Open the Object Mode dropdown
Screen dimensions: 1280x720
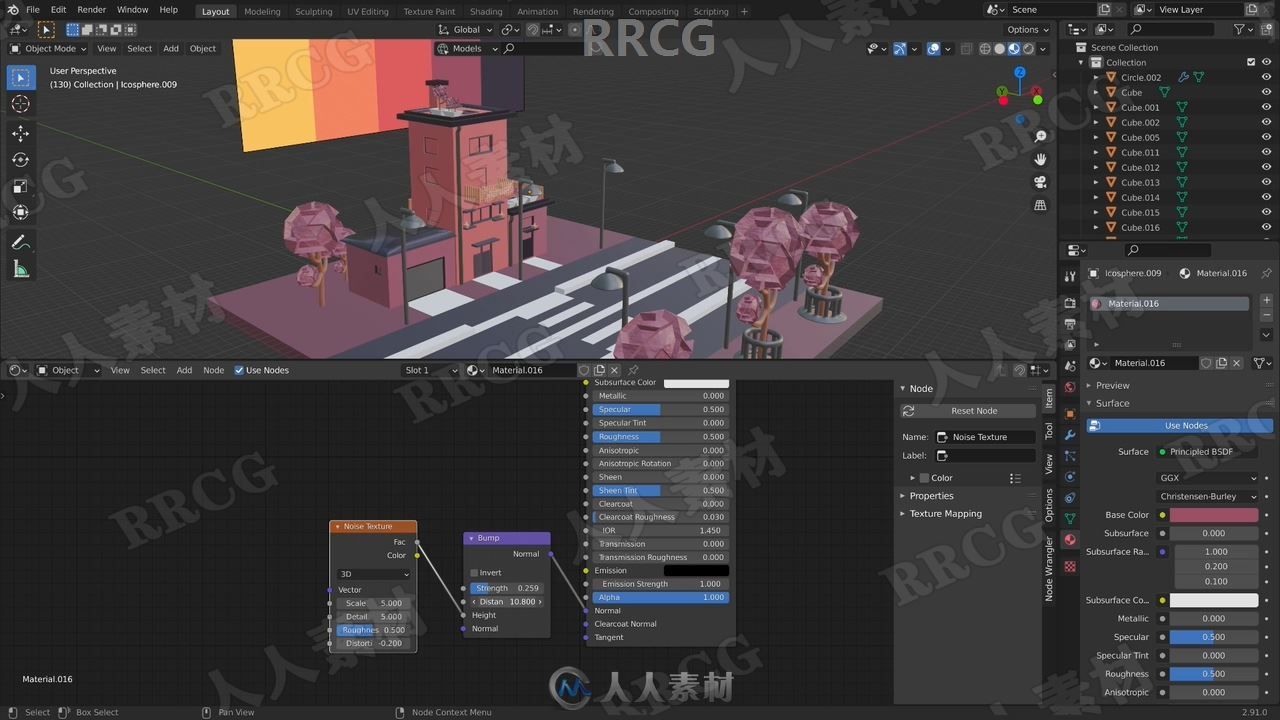48,48
